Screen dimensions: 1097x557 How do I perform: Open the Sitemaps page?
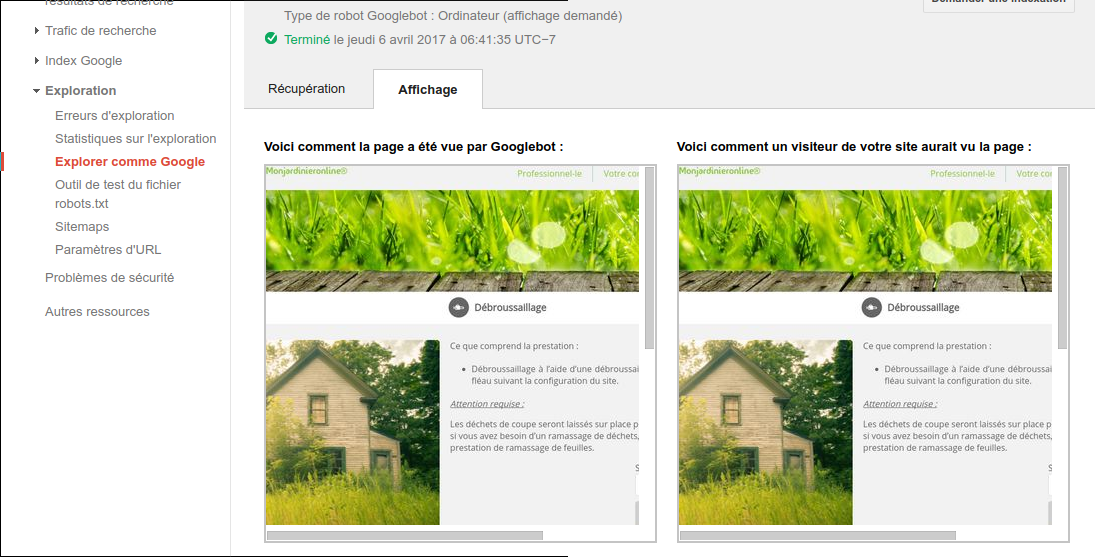pos(82,227)
